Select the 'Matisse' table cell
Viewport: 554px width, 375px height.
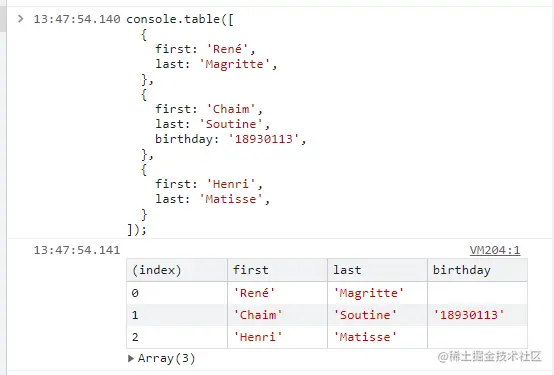tap(377, 337)
